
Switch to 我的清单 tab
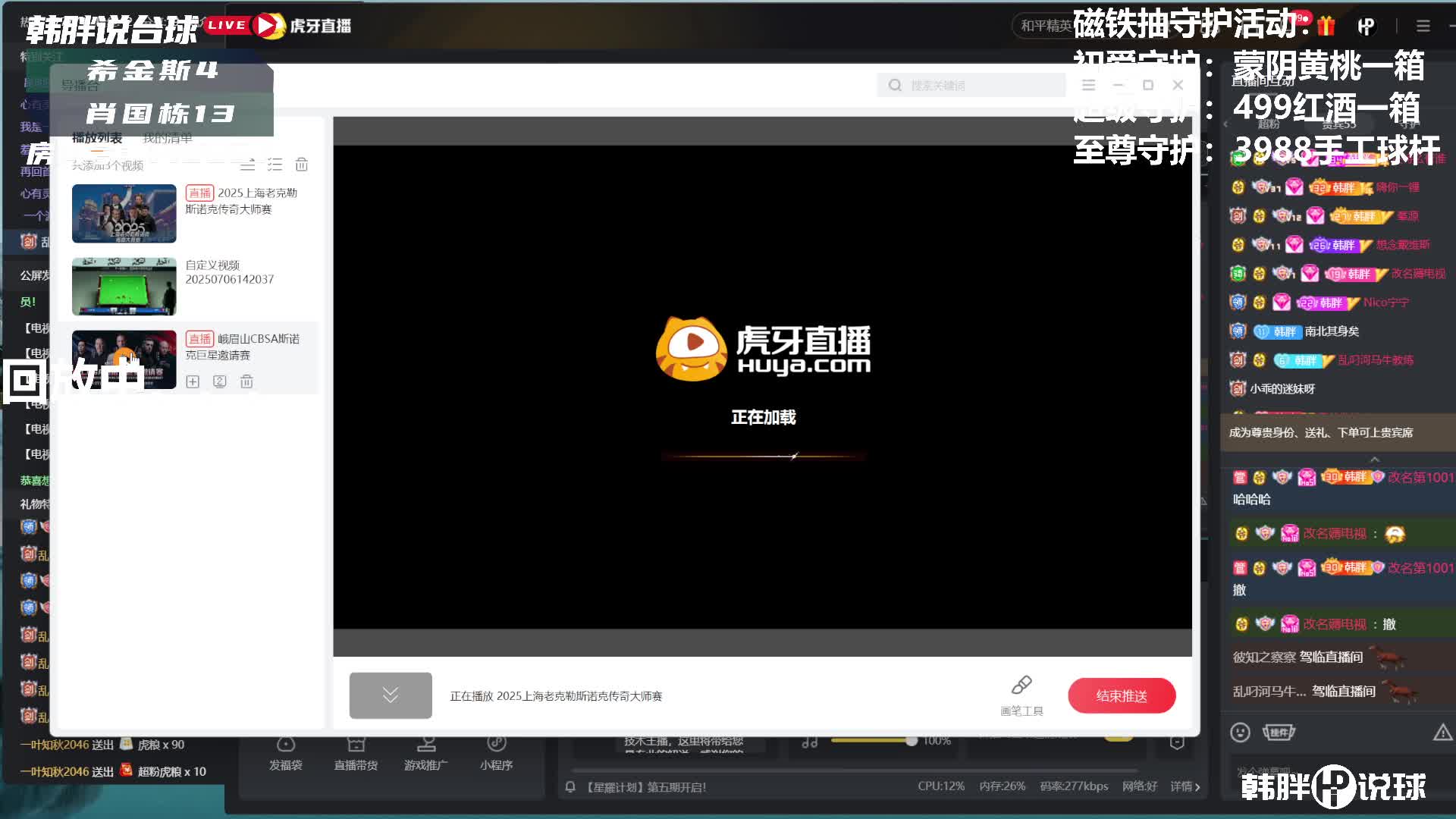168,137
